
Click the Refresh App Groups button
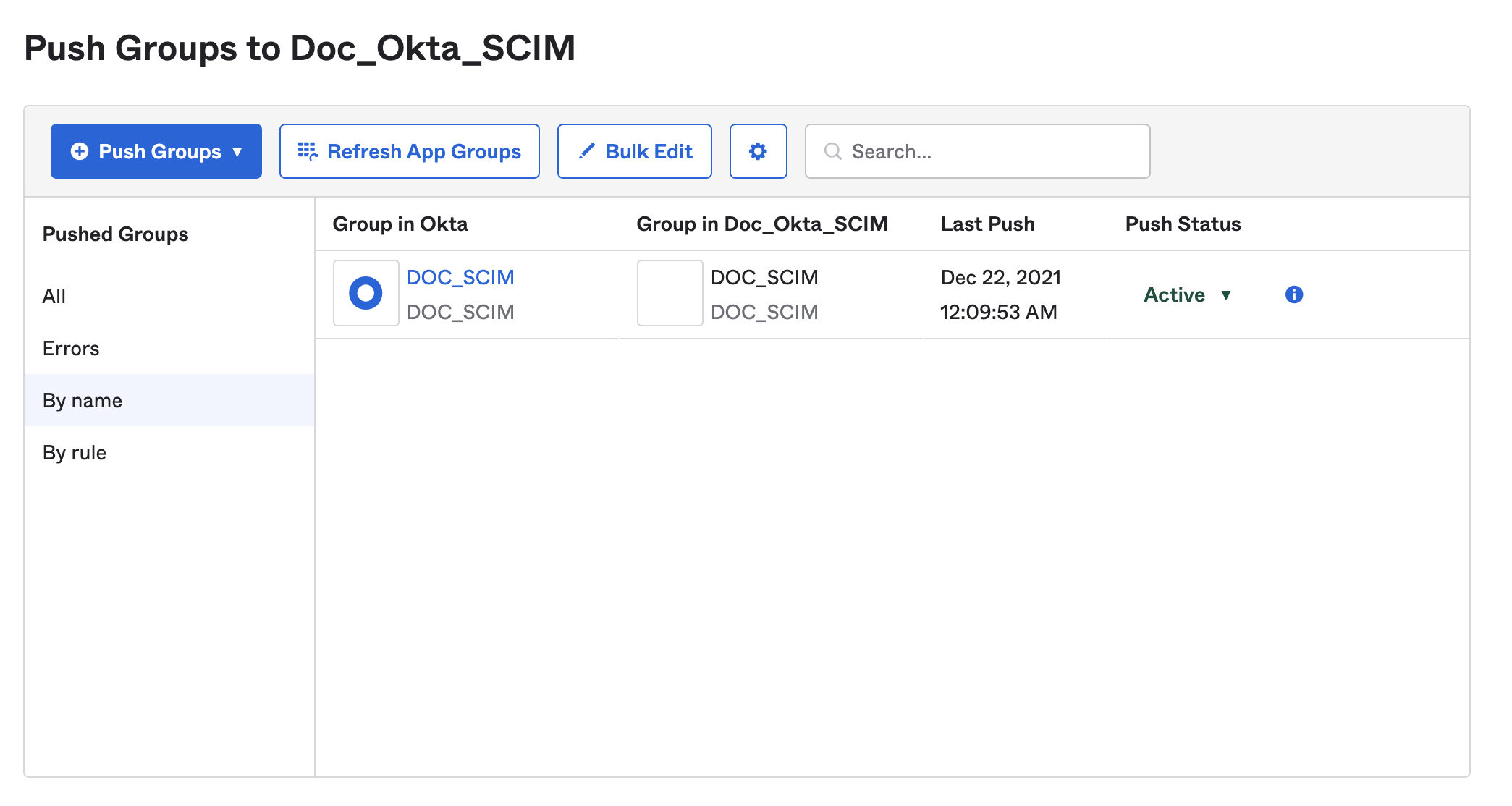tap(410, 151)
